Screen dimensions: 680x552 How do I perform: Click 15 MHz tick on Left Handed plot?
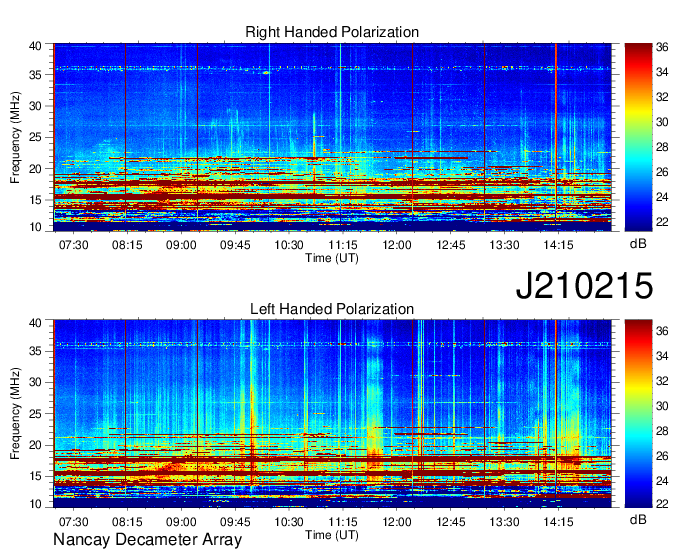pyautogui.click(x=36, y=476)
